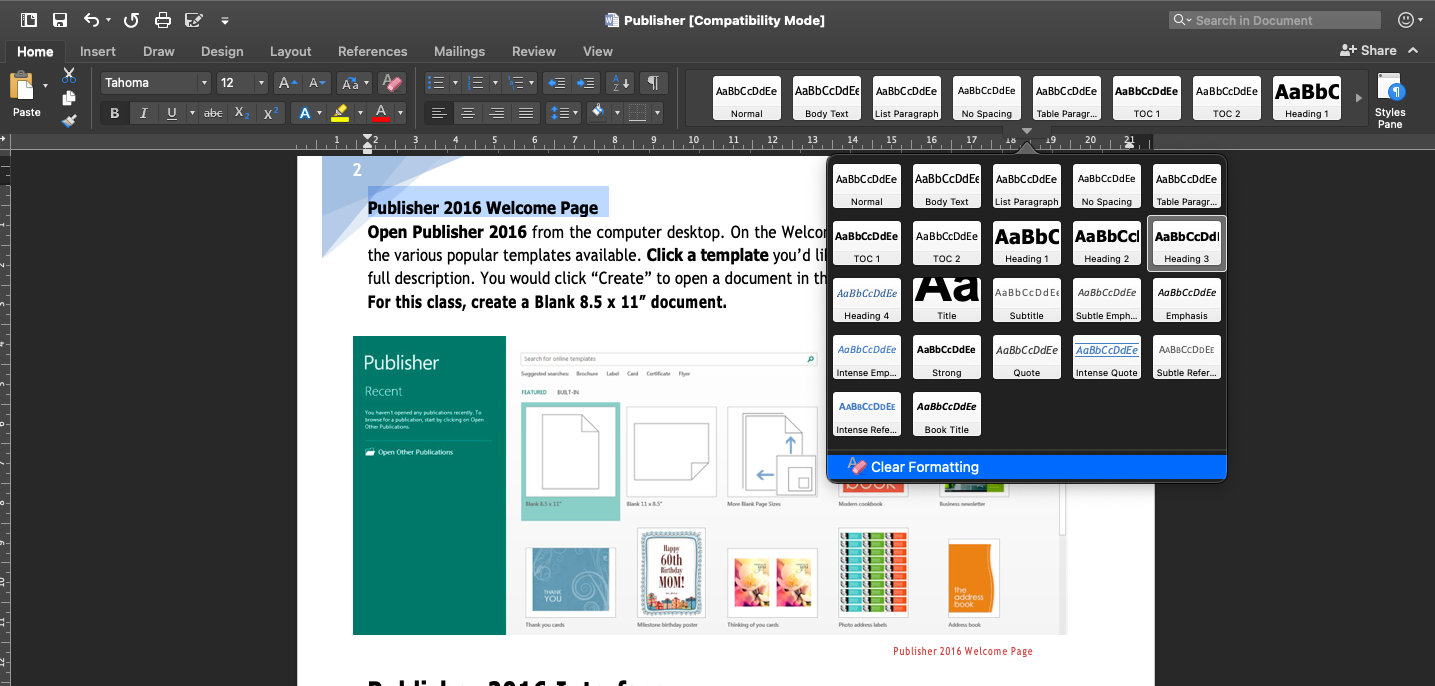Toggle Italic formatting

(x=143, y=113)
